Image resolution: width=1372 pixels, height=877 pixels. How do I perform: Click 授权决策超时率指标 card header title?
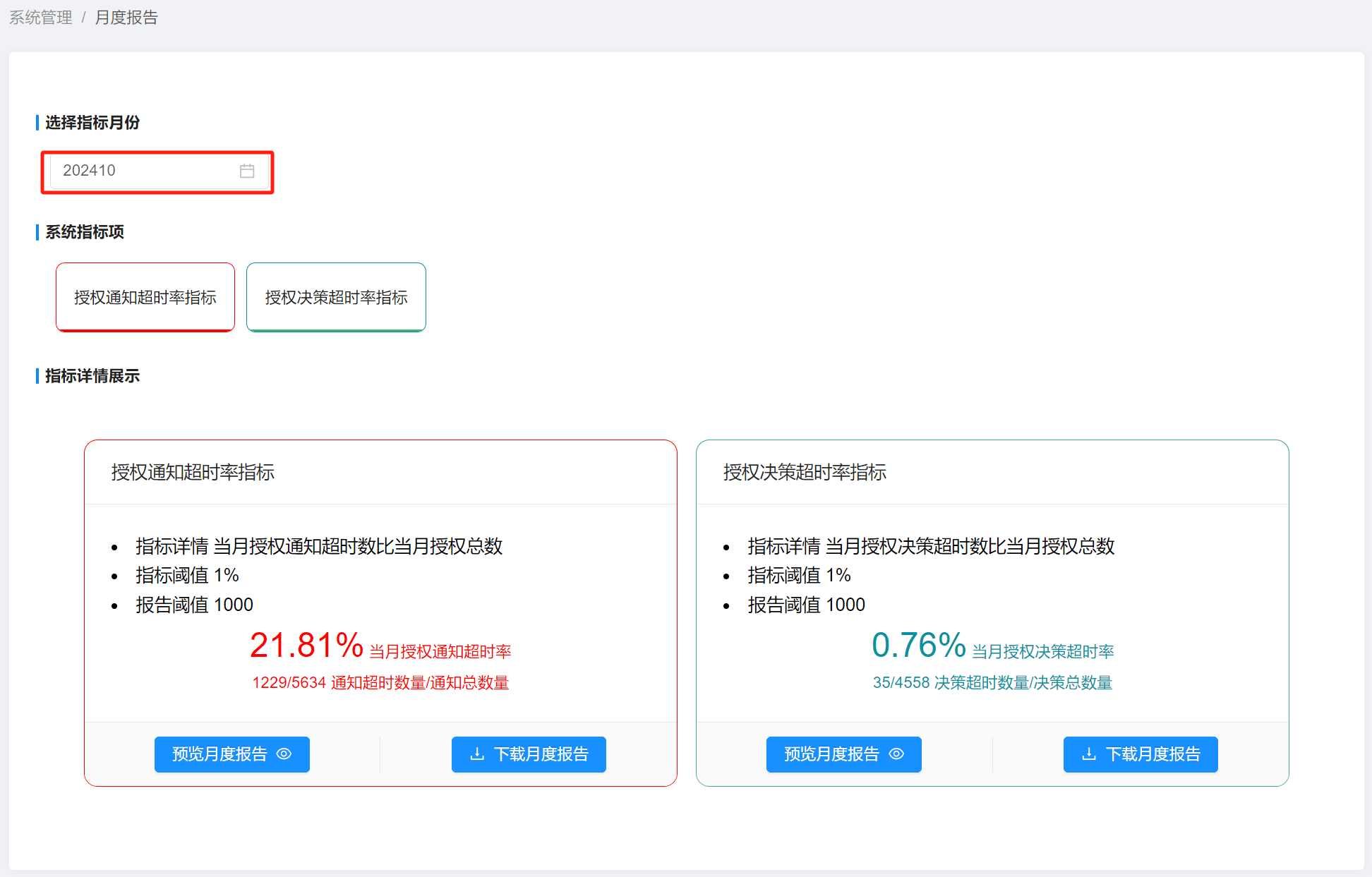pos(805,472)
